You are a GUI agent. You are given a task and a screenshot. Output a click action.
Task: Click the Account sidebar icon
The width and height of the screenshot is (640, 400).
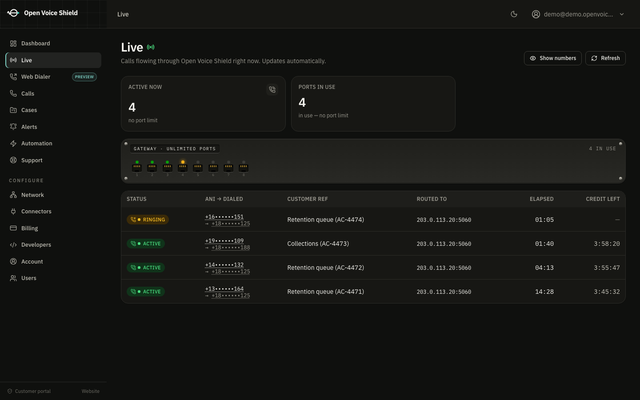coord(13,261)
